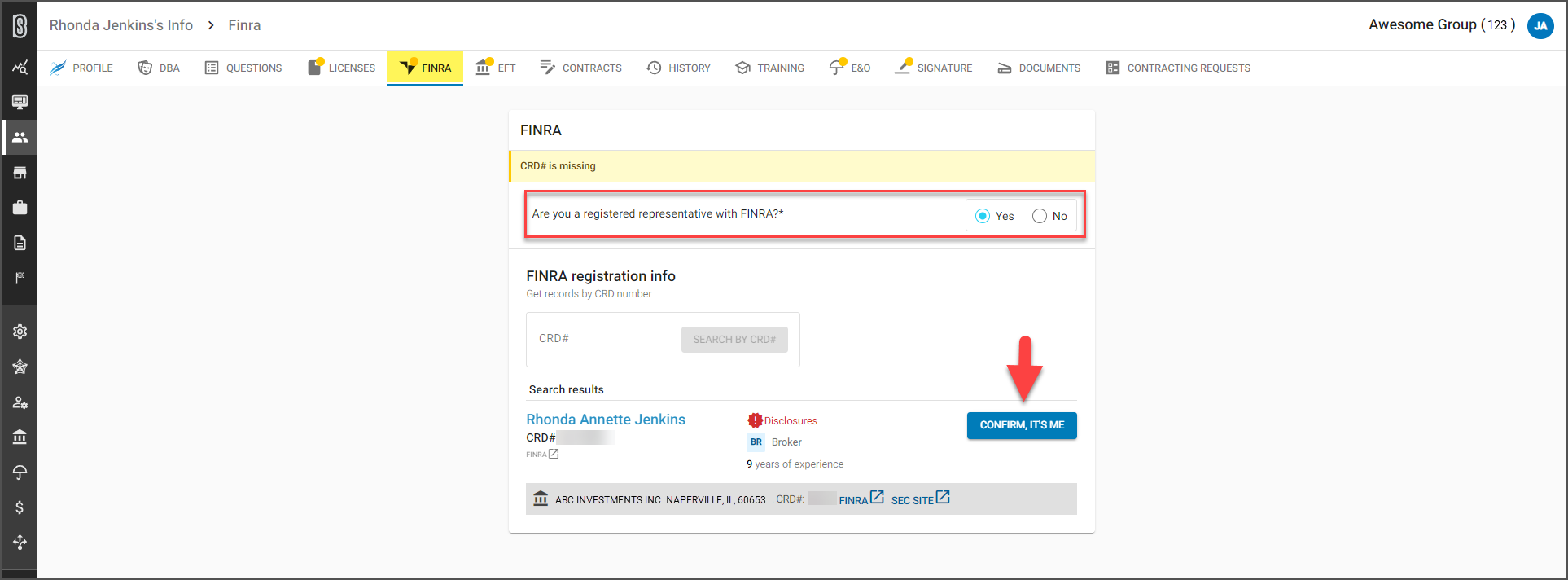Go to the Contracts tab
This screenshot has width=1568, height=580.
[x=581, y=68]
